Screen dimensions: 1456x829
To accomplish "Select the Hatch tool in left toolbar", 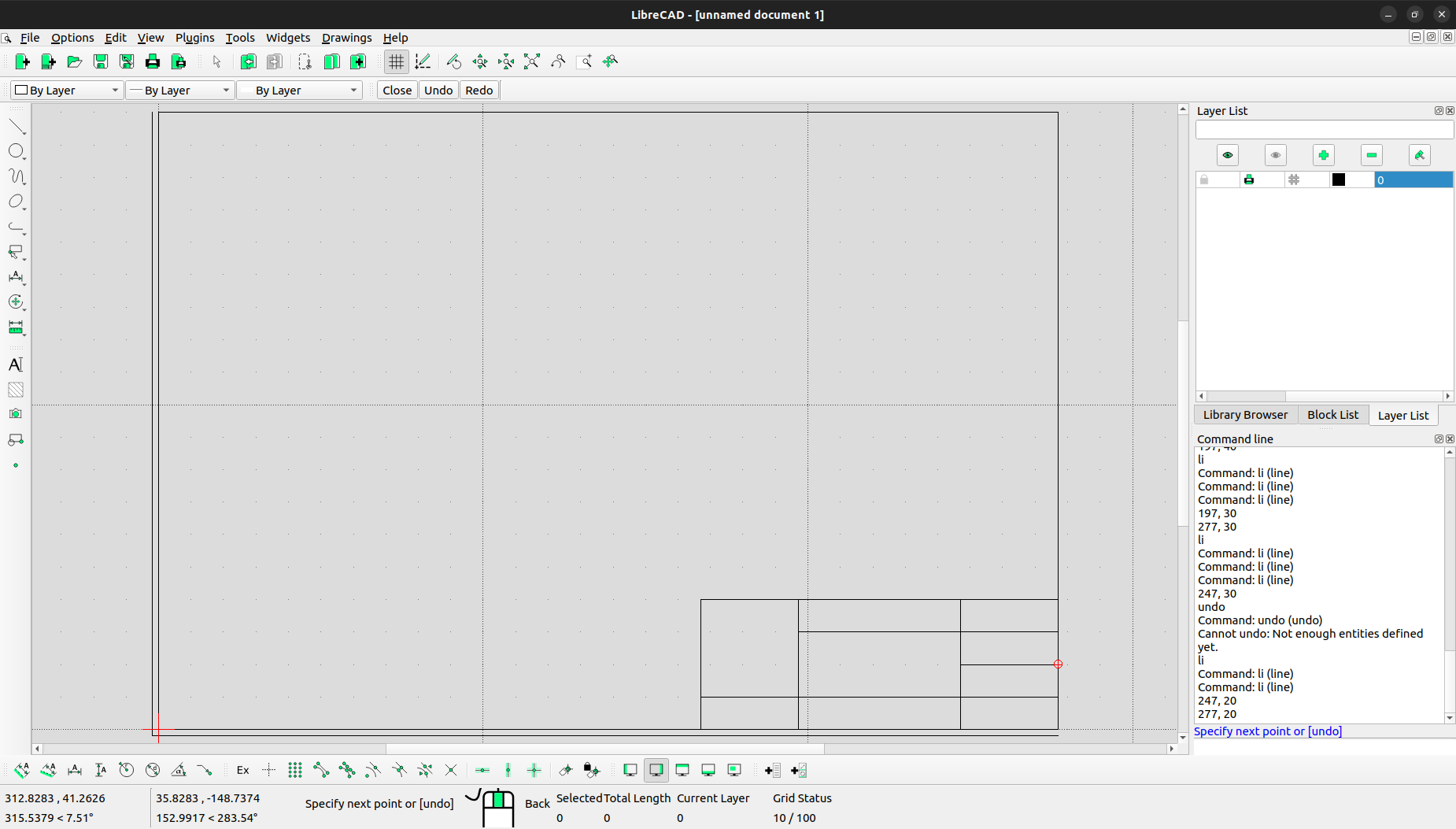I will click(16, 390).
